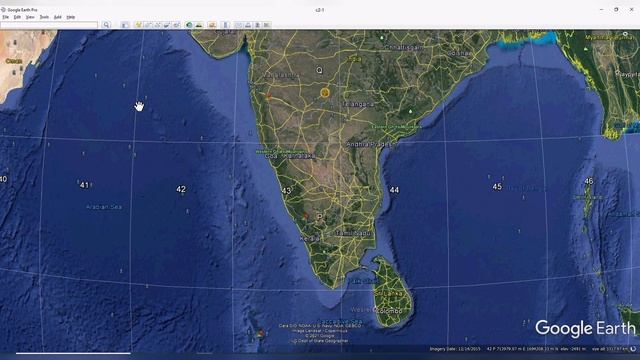Click the grid band letter Q

(x=319, y=70)
